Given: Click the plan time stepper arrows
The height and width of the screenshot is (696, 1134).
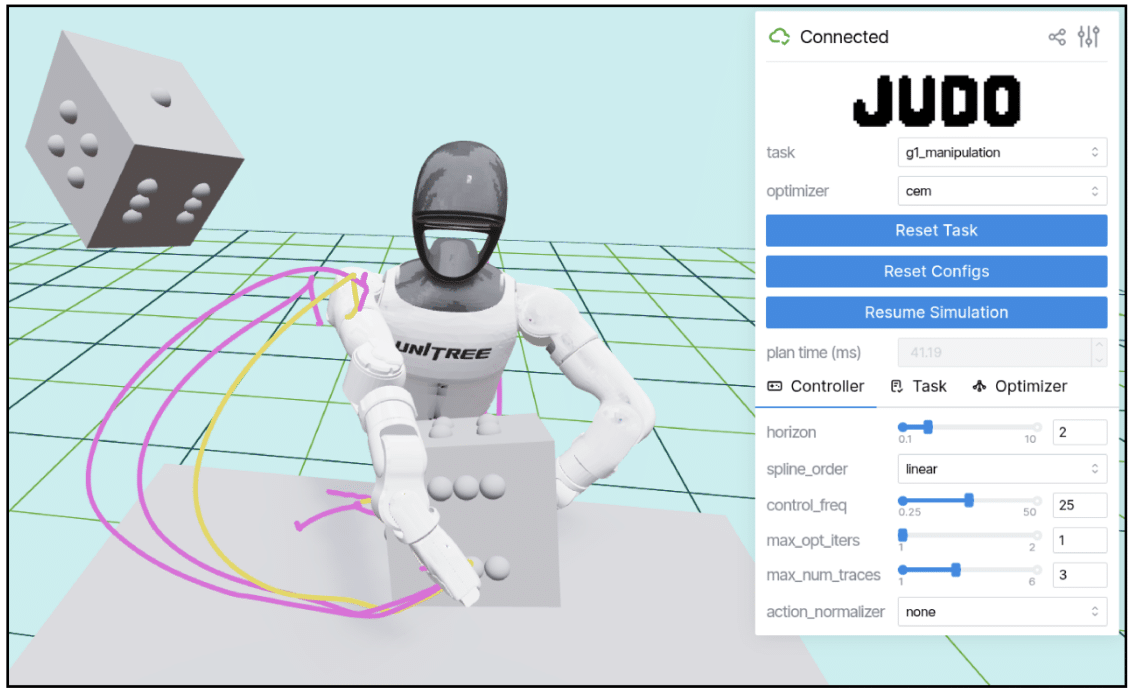Looking at the screenshot, I should [x=1099, y=353].
